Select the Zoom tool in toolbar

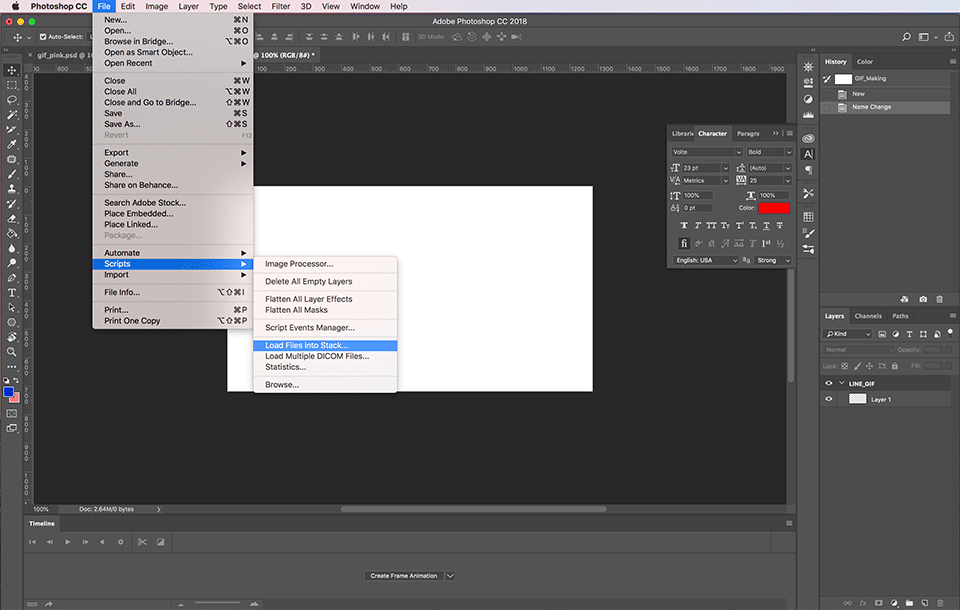click(12, 352)
